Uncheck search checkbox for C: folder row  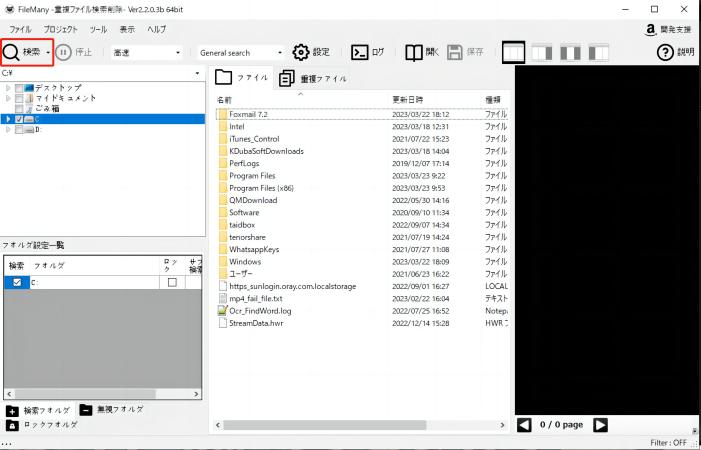click(17, 282)
